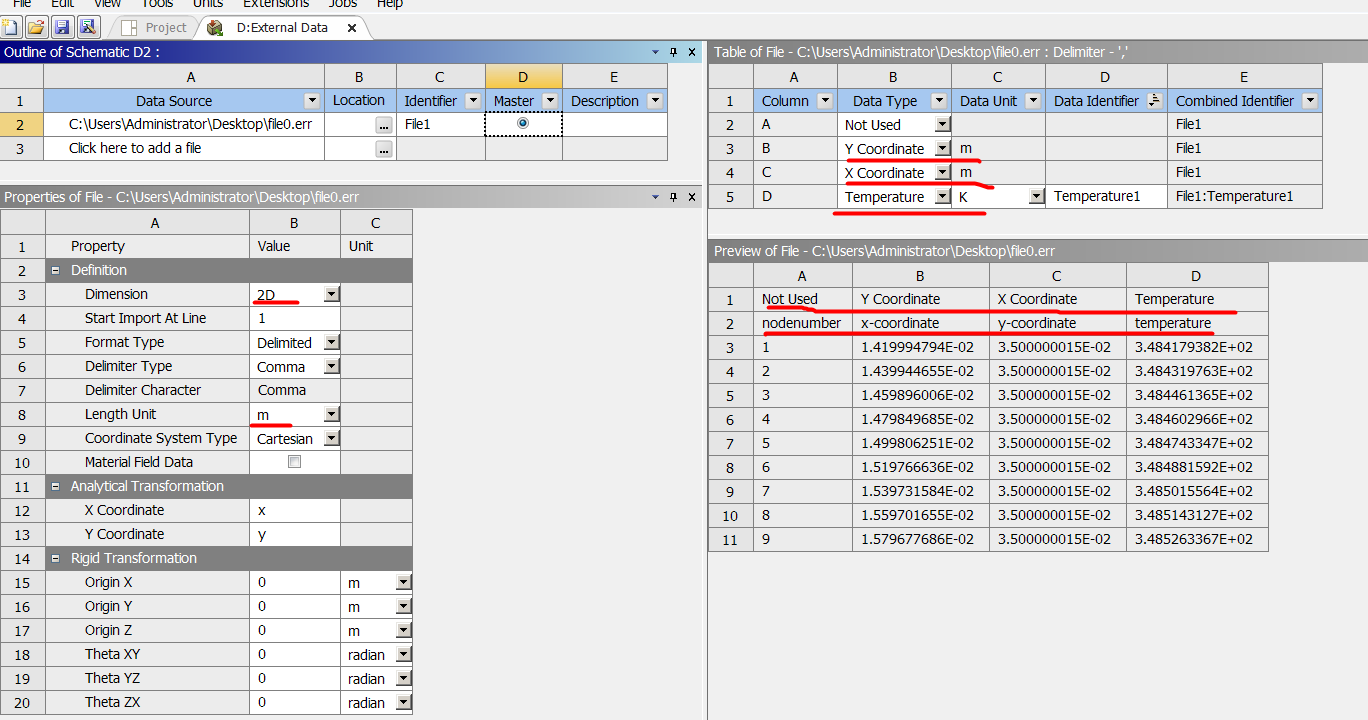
Task: Open the Dimension dropdown showing 2D
Action: click(x=332, y=294)
